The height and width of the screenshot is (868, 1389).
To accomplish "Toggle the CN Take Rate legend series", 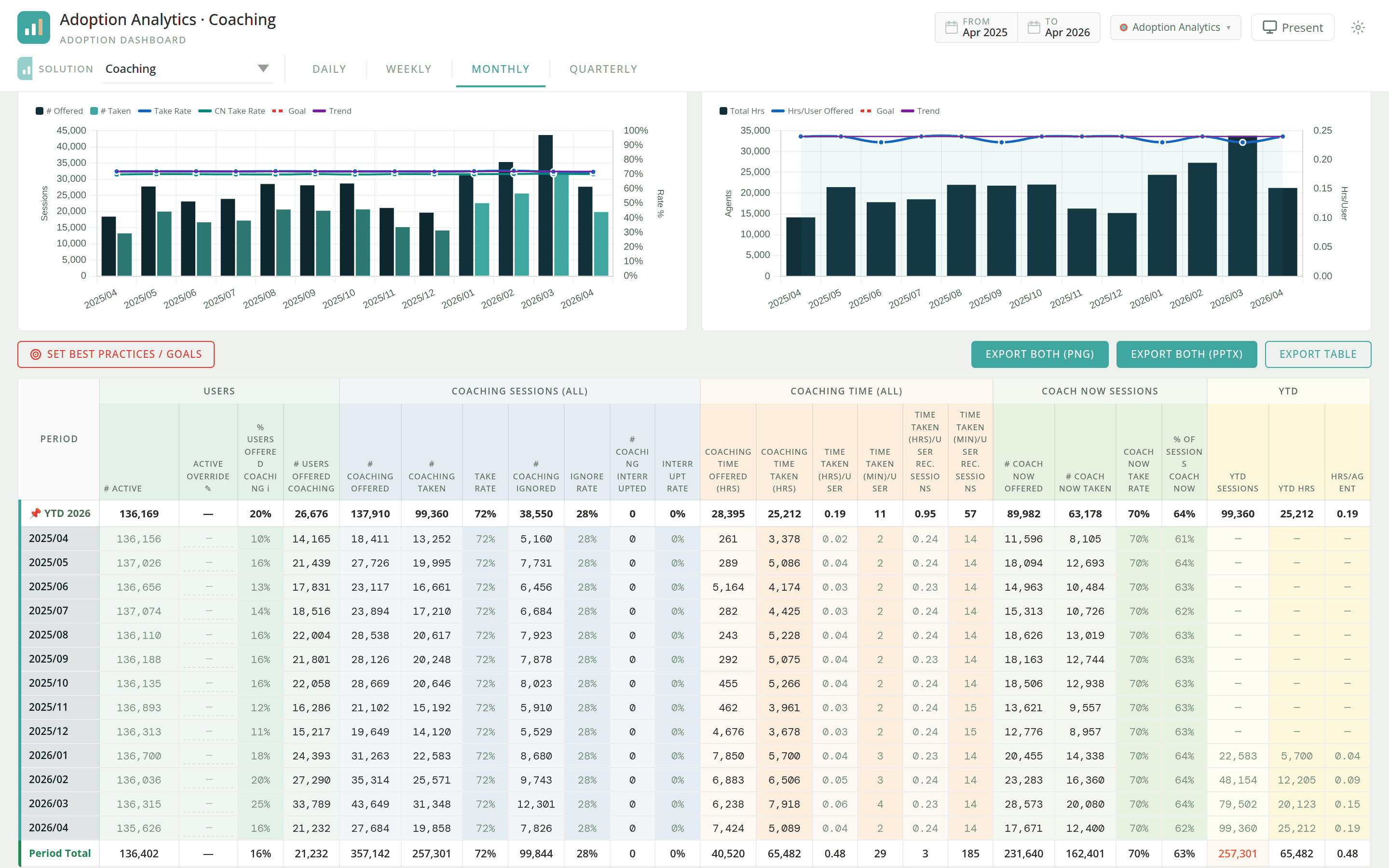I will tap(232, 111).
